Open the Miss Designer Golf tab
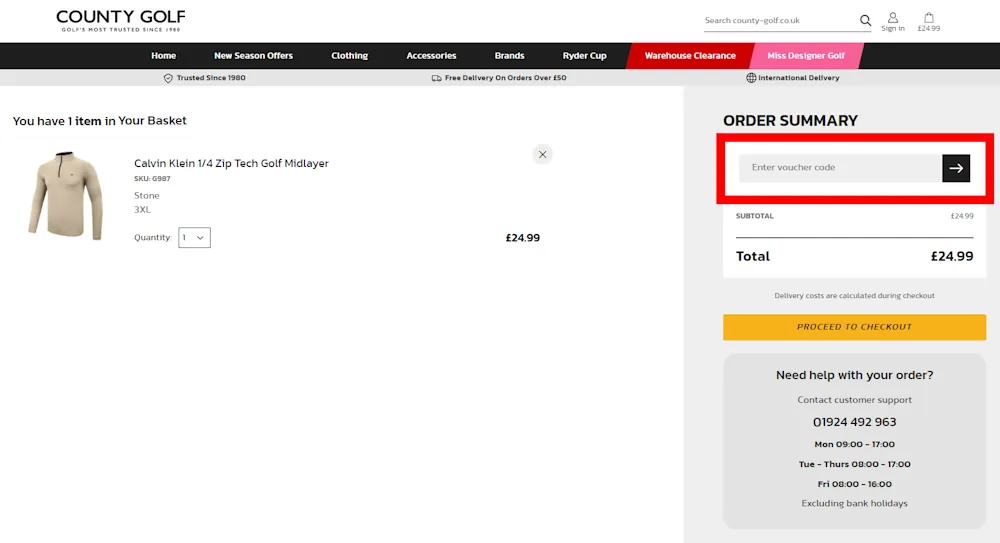 click(806, 56)
